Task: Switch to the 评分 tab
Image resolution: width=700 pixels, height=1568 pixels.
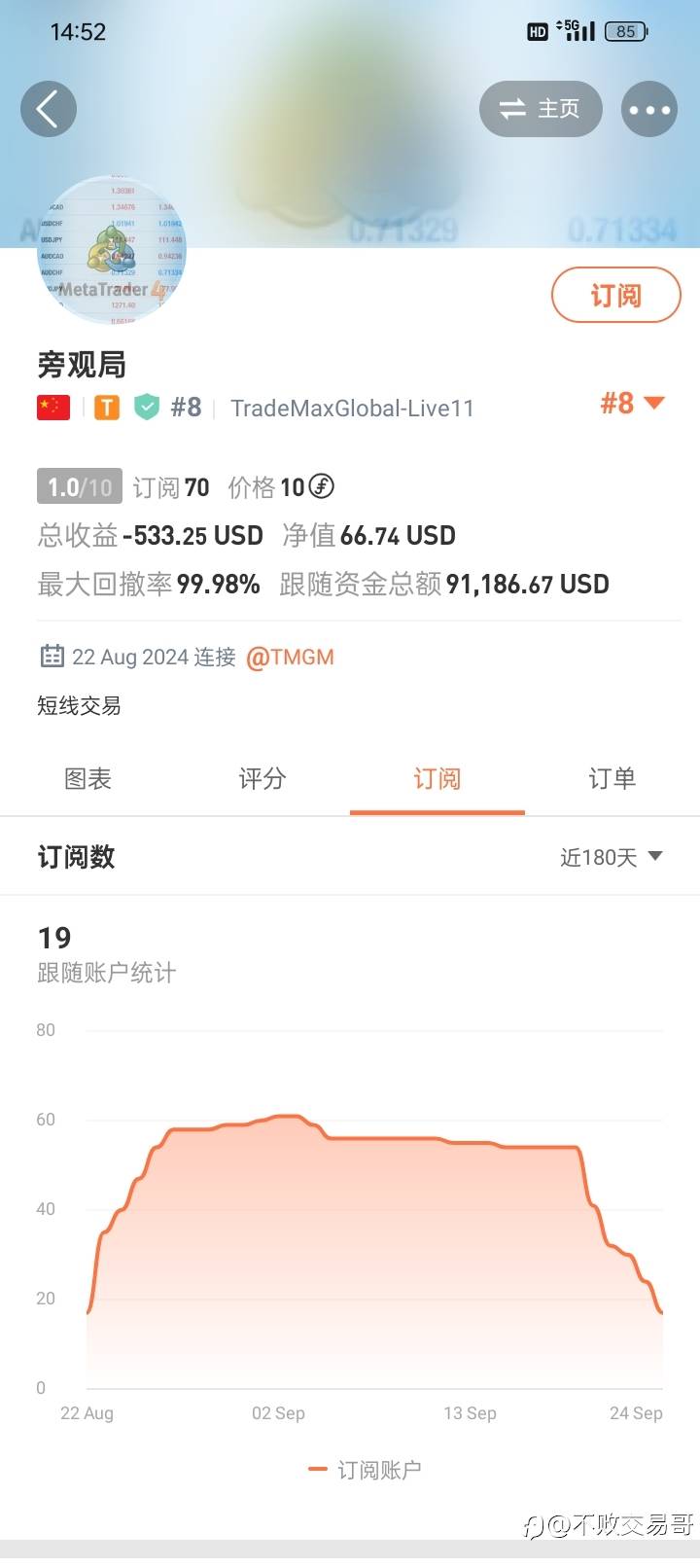Action: click(262, 779)
